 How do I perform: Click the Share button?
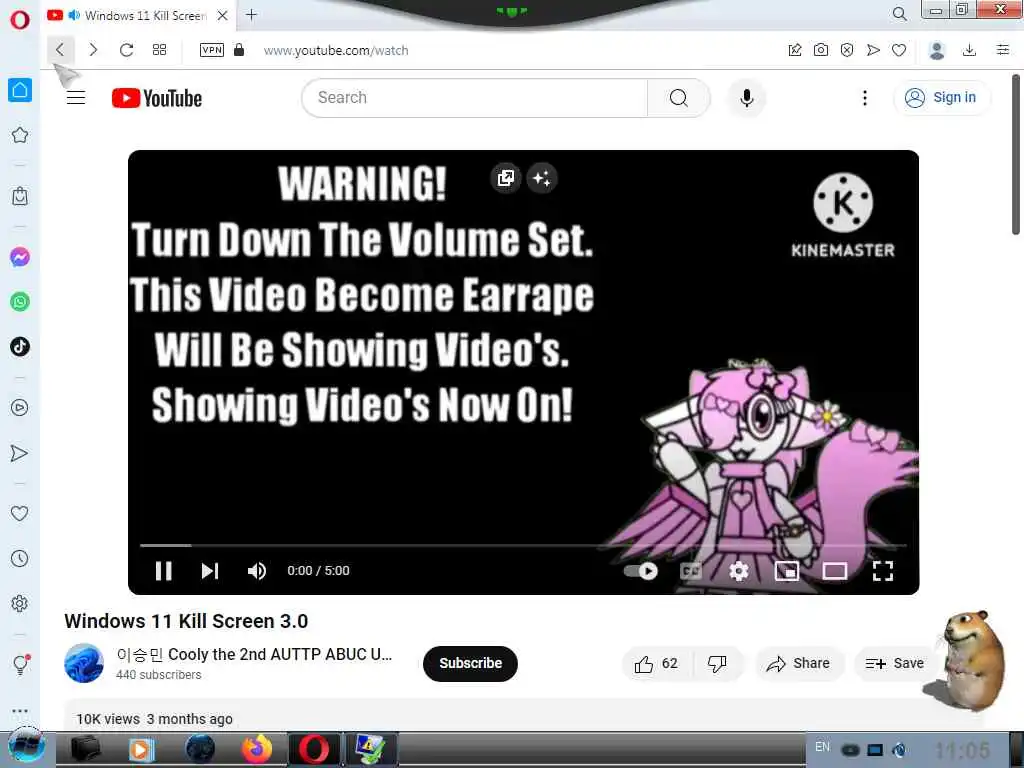799,664
